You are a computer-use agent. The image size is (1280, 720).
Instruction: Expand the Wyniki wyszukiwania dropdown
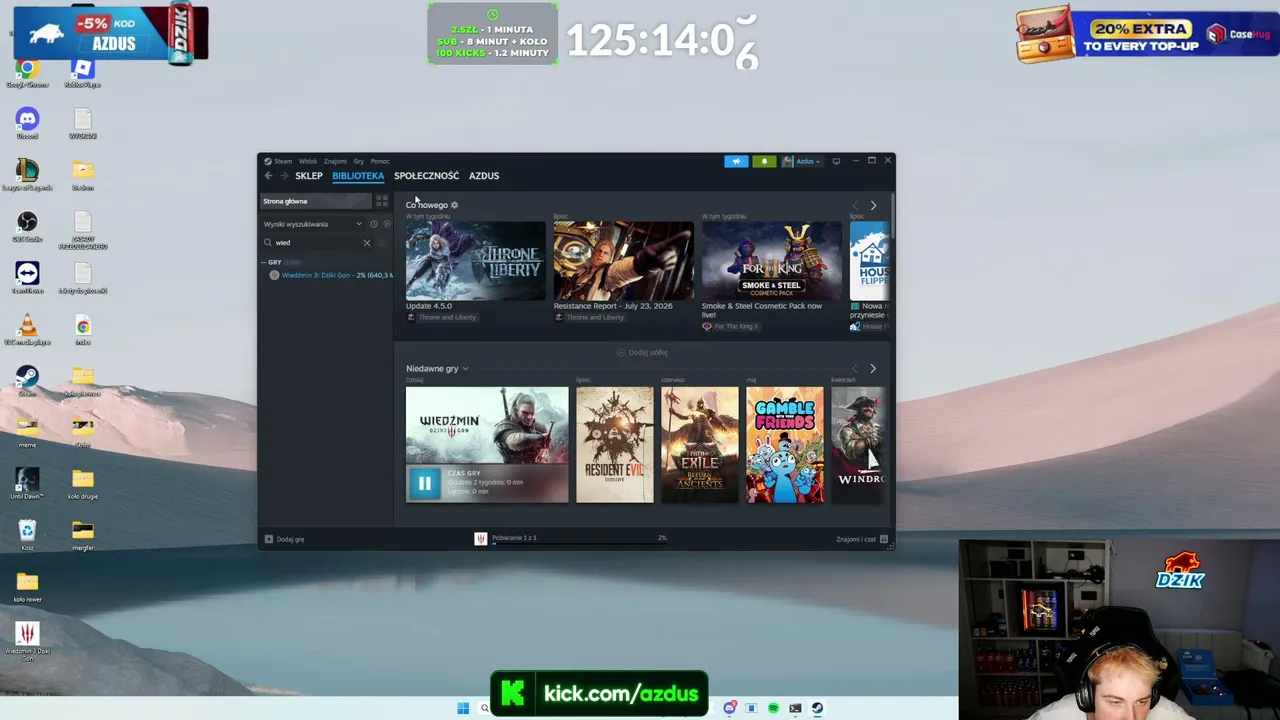pyautogui.click(x=313, y=224)
